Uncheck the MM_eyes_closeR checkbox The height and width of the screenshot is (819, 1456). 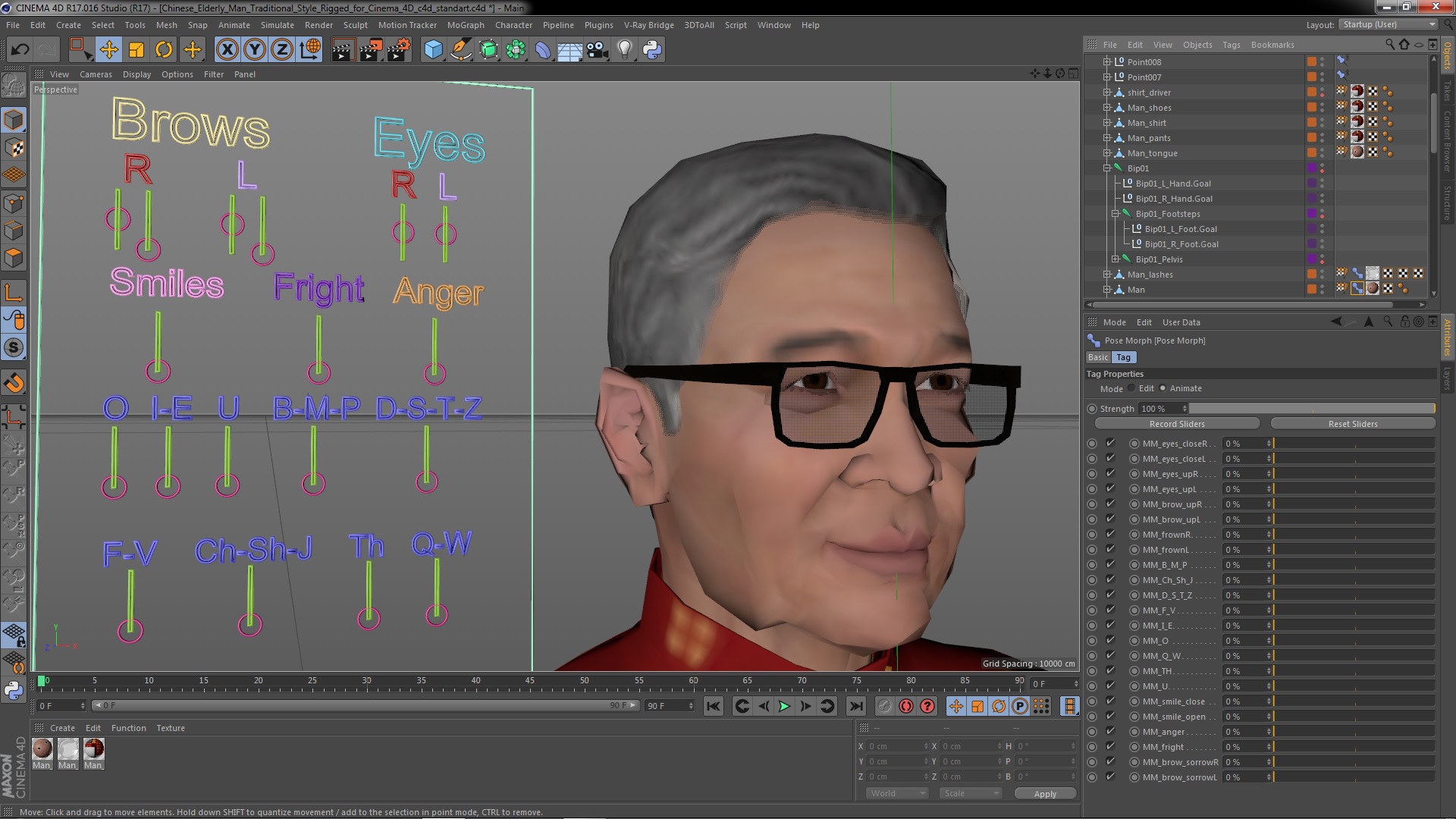[1110, 443]
